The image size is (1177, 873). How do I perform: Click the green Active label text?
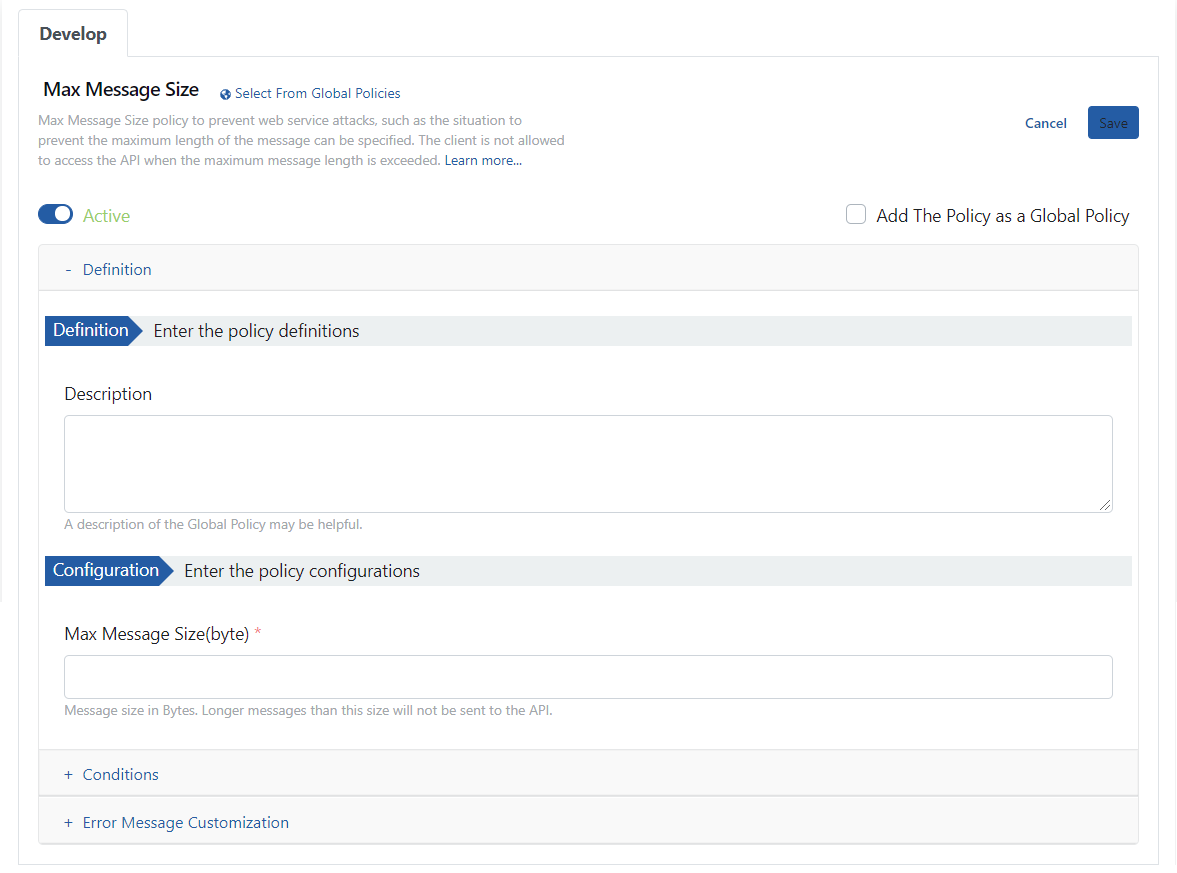[106, 216]
